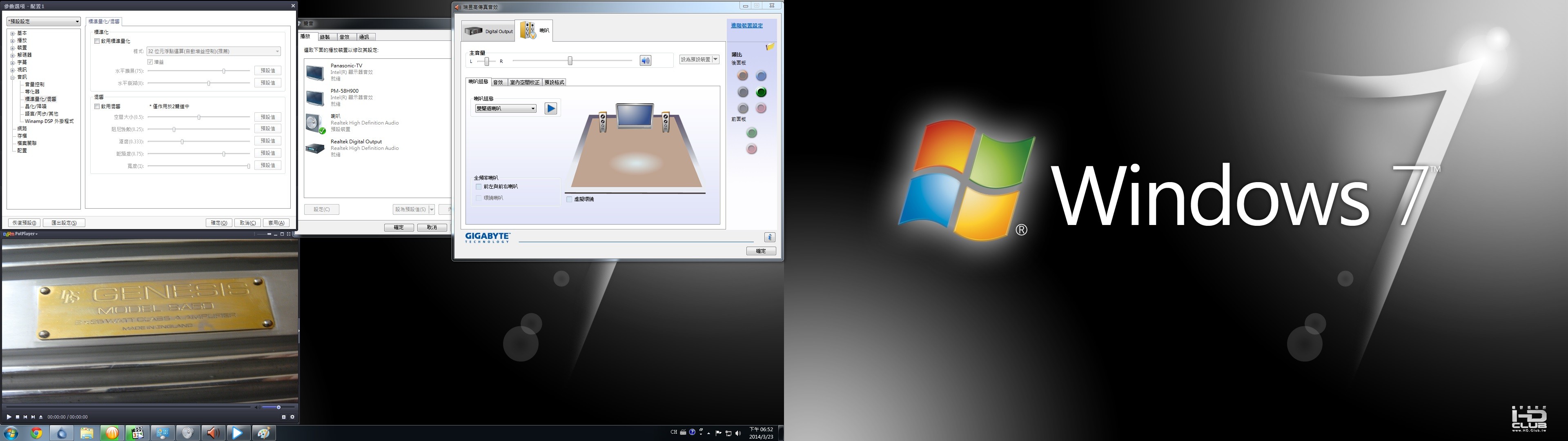Toggle the 增益 checkbox

coord(150,62)
